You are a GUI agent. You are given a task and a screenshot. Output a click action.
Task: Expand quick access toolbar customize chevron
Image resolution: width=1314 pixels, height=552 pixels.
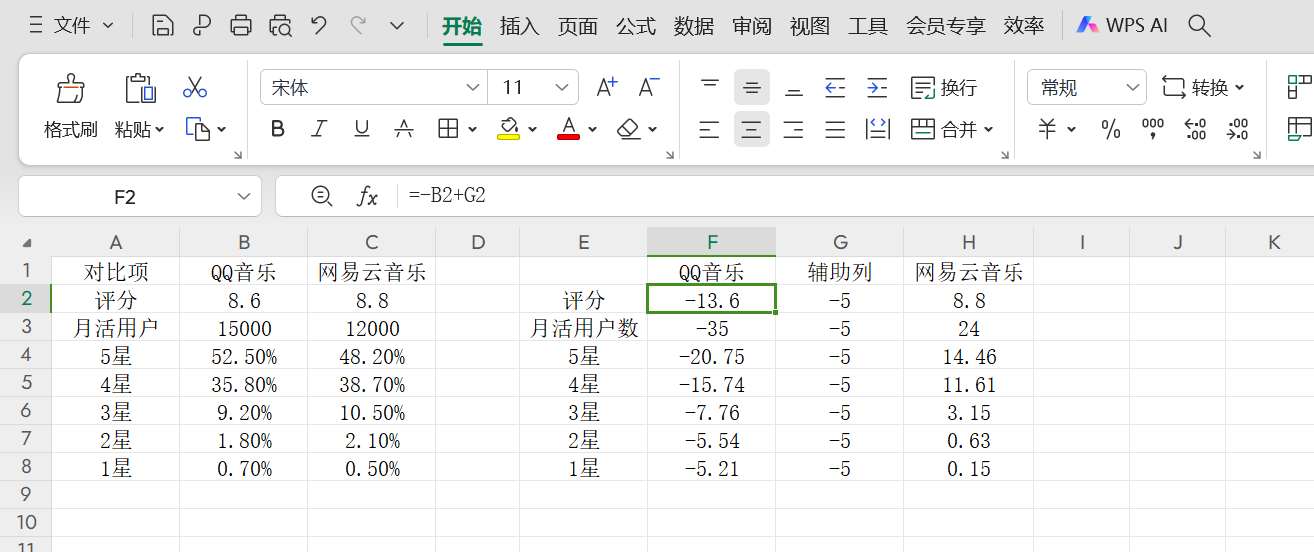tap(397, 26)
